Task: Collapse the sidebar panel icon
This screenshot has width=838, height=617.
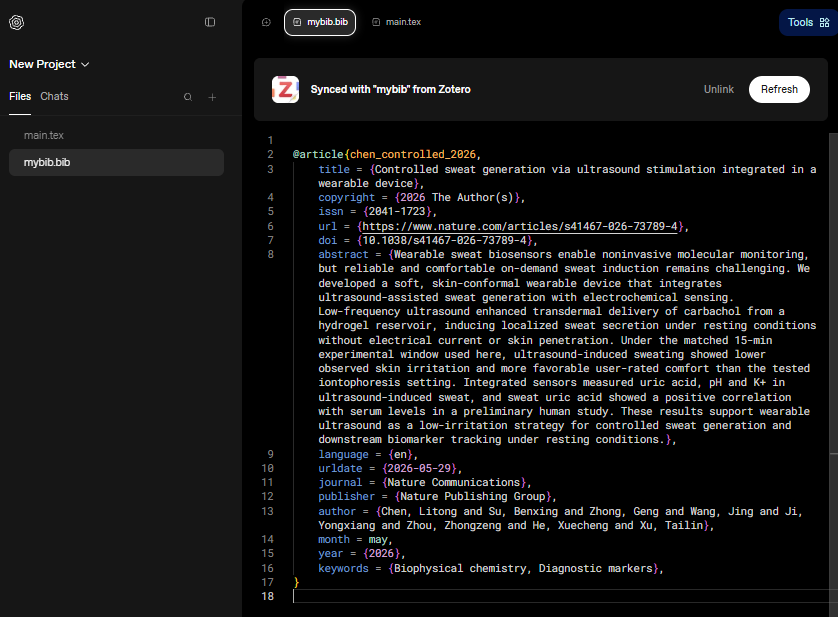Action: coord(210,22)
